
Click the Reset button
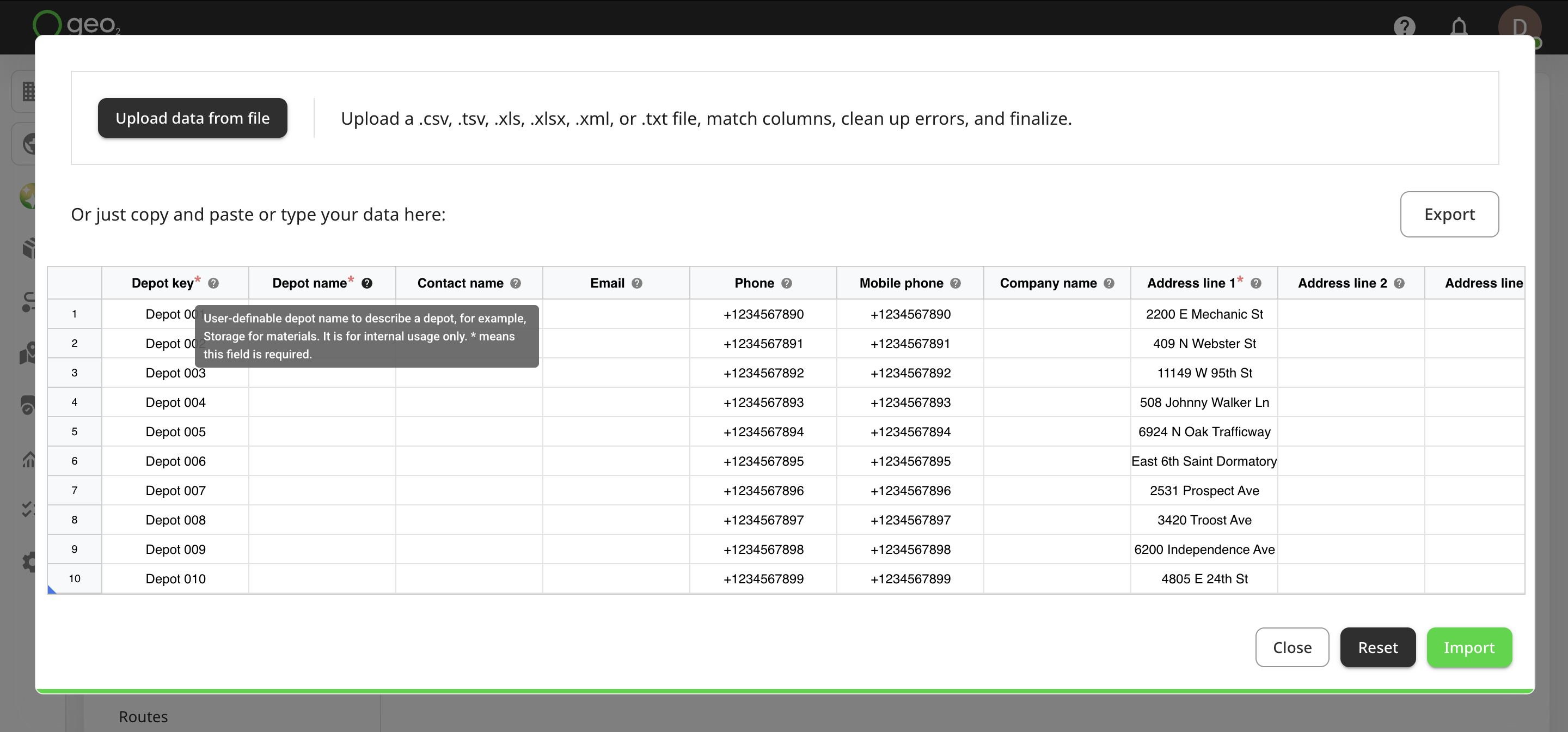pyautogui.click(x=1377, y=648)
